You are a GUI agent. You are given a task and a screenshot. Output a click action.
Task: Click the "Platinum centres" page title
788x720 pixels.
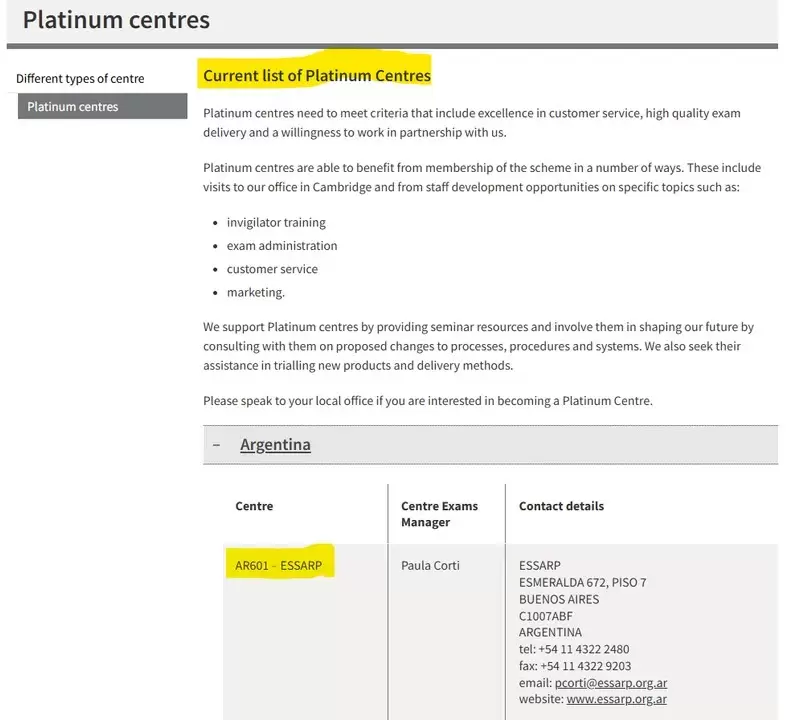[116, 19]
